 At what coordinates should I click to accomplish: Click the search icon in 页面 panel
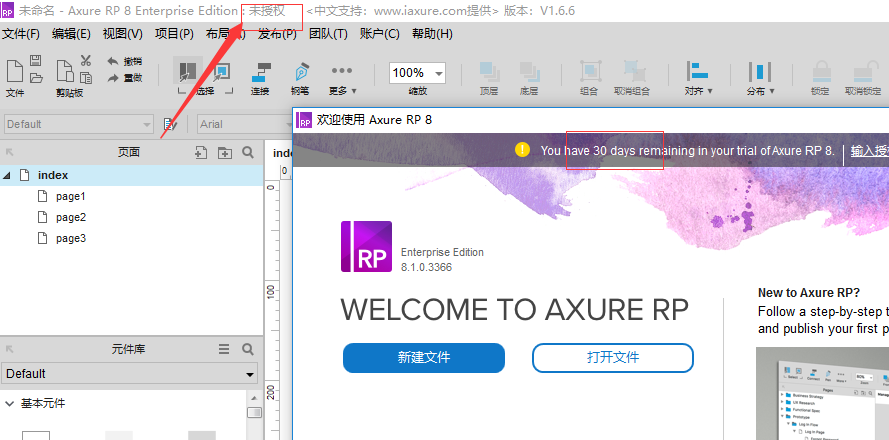coord(248,152)
